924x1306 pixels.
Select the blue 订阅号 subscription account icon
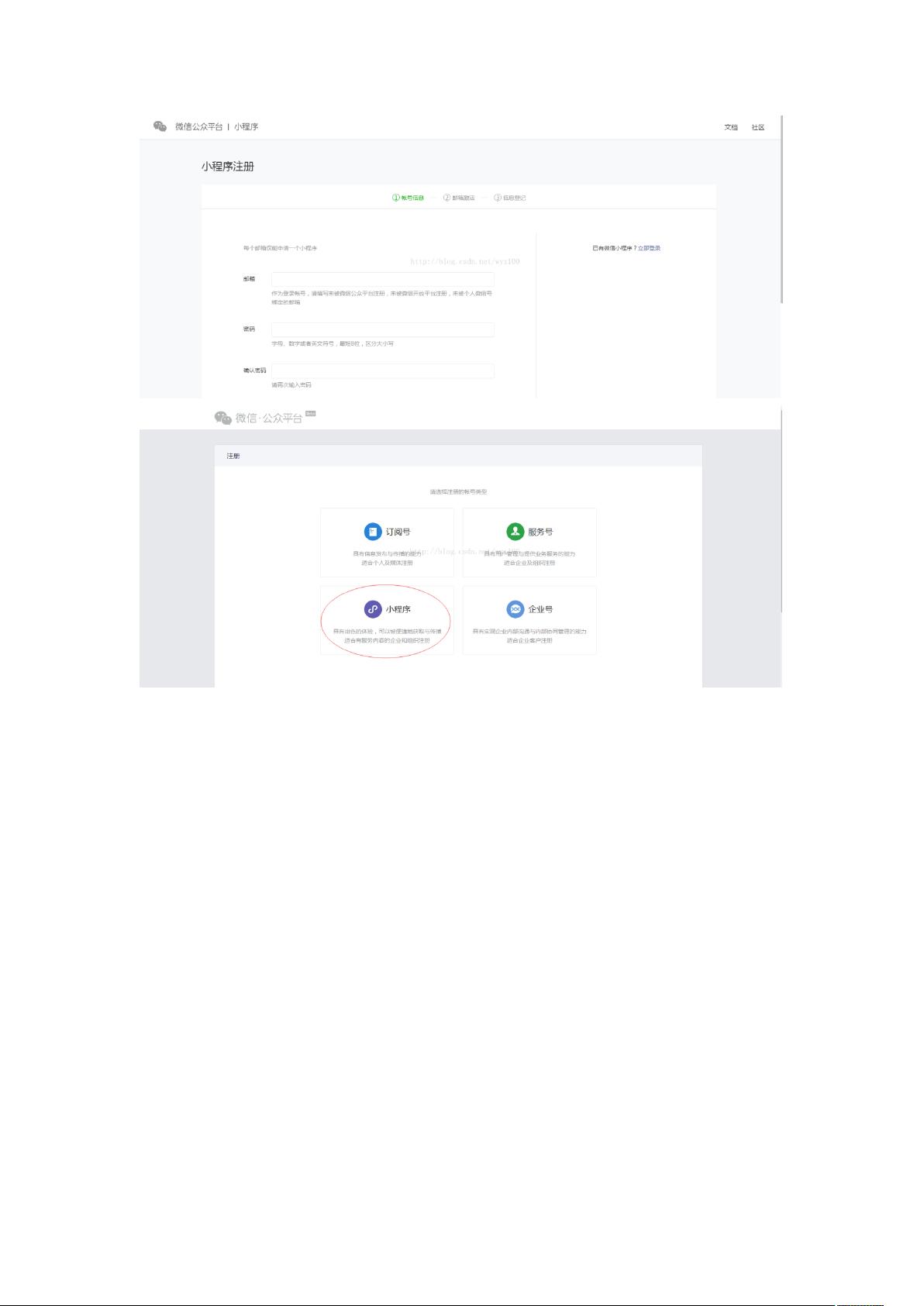tap(373, 532)
